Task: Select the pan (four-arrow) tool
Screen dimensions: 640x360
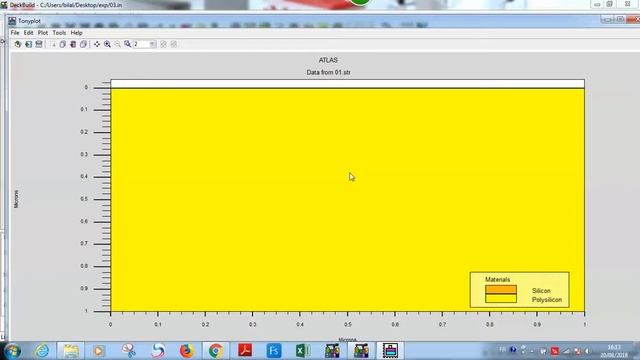Action: click(x=97, y=44)
